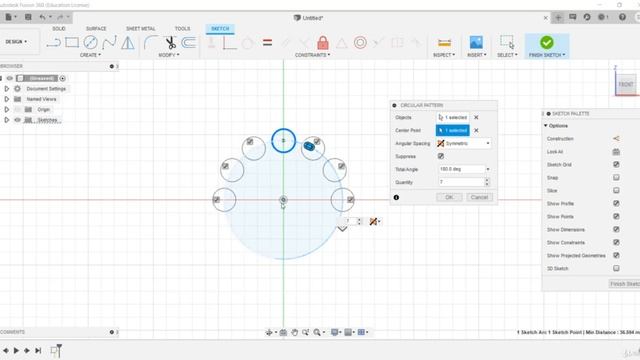Image resolution: width=640 pixels, height=360 pixels.
Task: Toggle the Show Constraints checkbox
Action: coord(616,242)
